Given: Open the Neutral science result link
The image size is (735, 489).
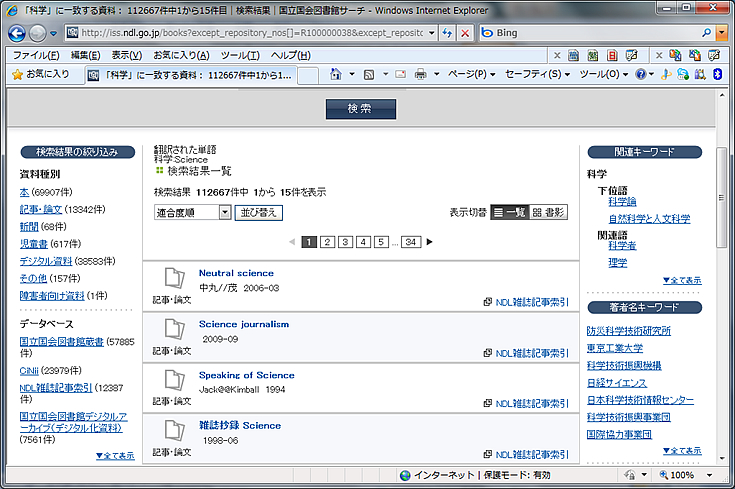Looking at the screenshot, I should click(x=236, y=273).
